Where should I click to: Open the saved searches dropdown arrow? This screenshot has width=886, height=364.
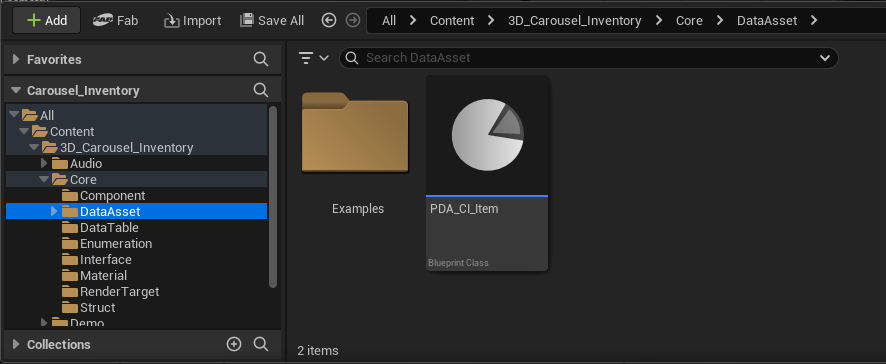pos(824,58)
